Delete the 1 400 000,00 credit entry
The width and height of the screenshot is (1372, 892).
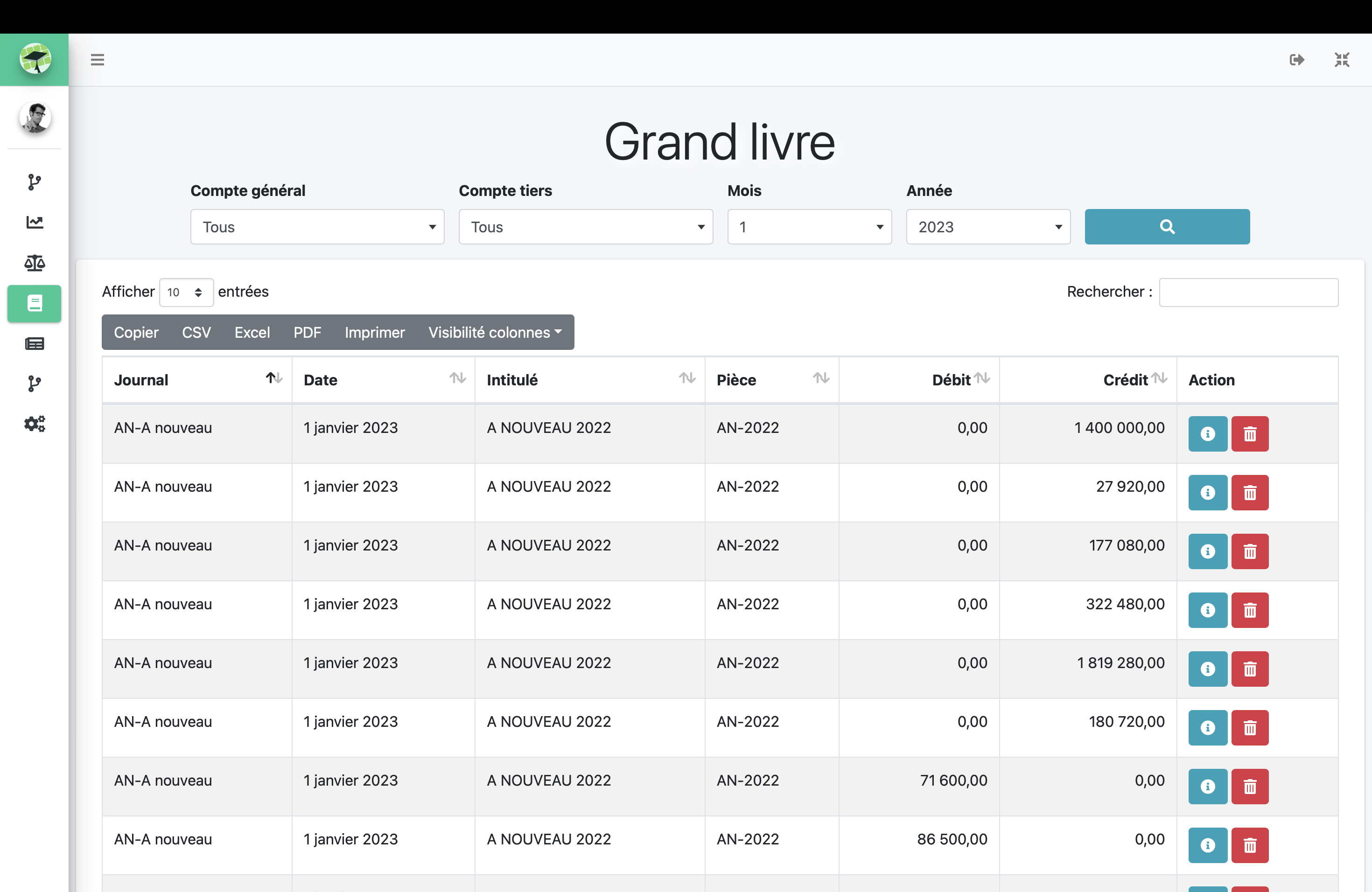[1249, 434]
